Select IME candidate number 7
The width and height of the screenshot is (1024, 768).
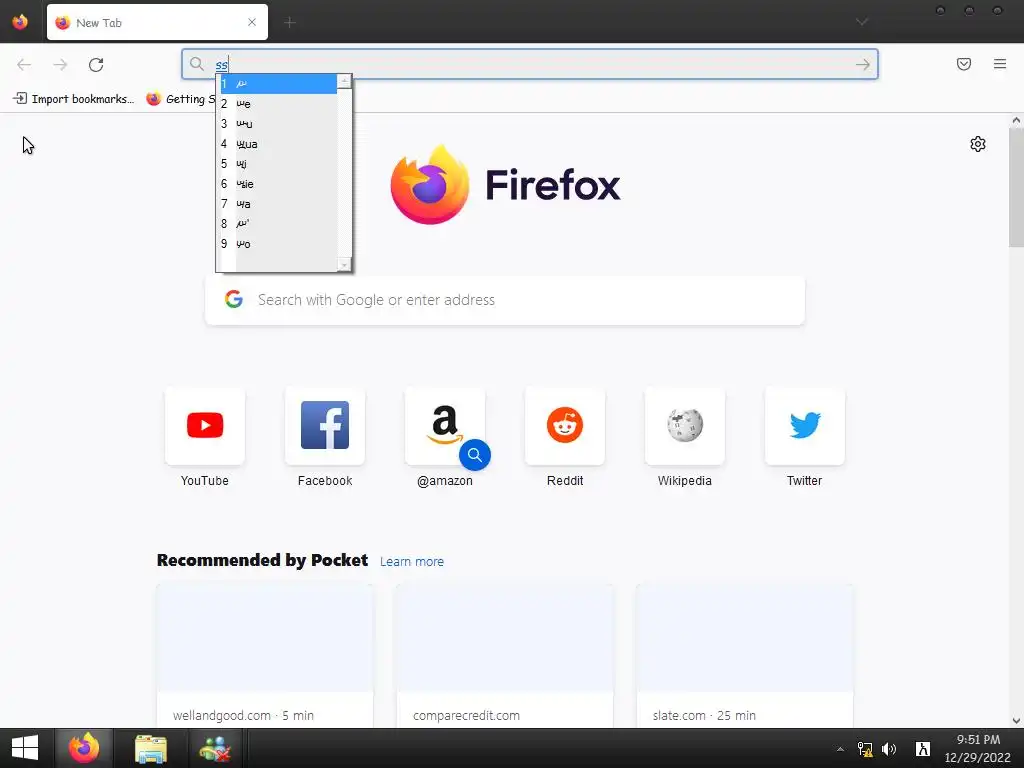tap(278, 204)
